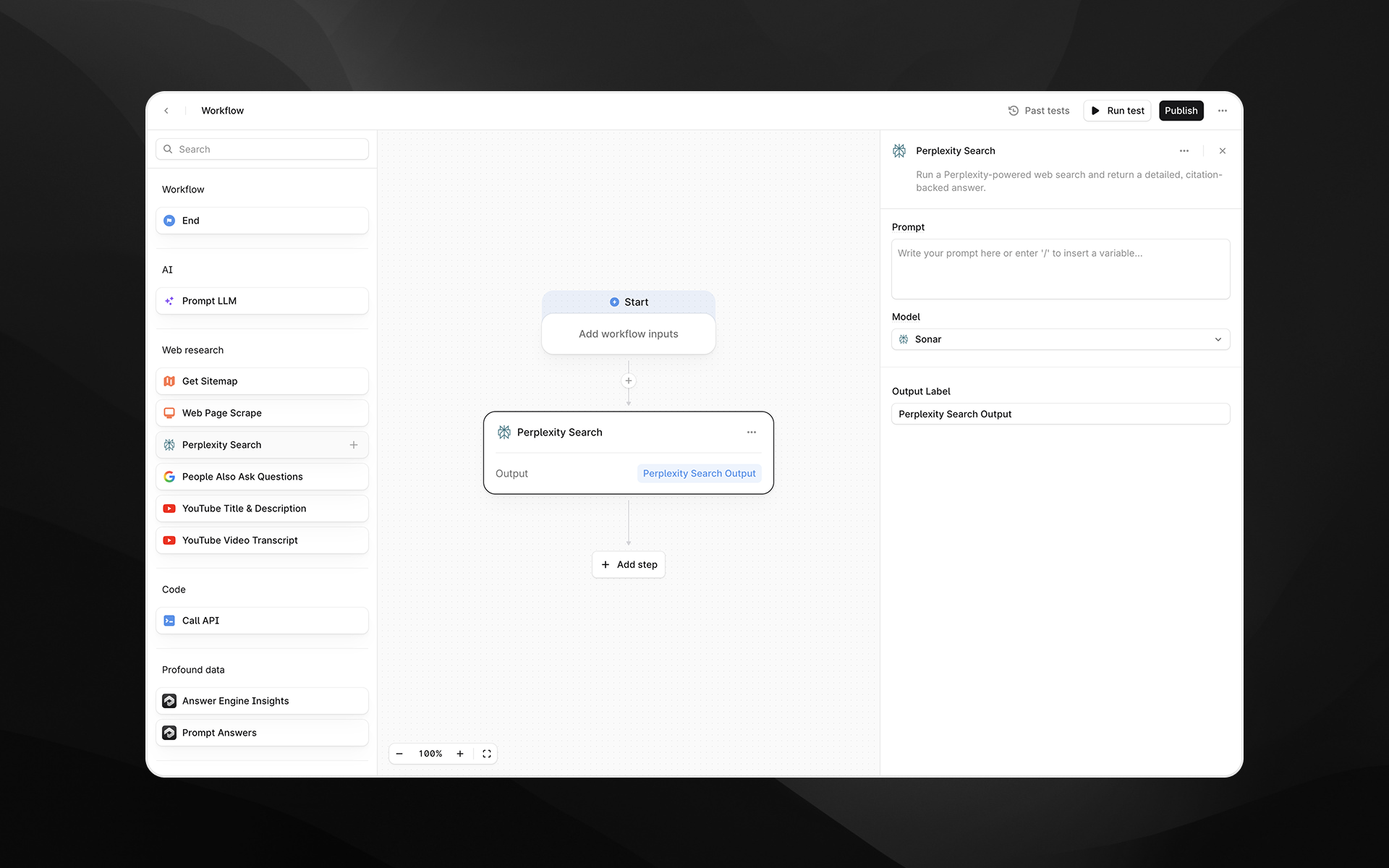Screen dimensions: 1389x868
Task: Zoom in the canvas
Action: [460, 754]
